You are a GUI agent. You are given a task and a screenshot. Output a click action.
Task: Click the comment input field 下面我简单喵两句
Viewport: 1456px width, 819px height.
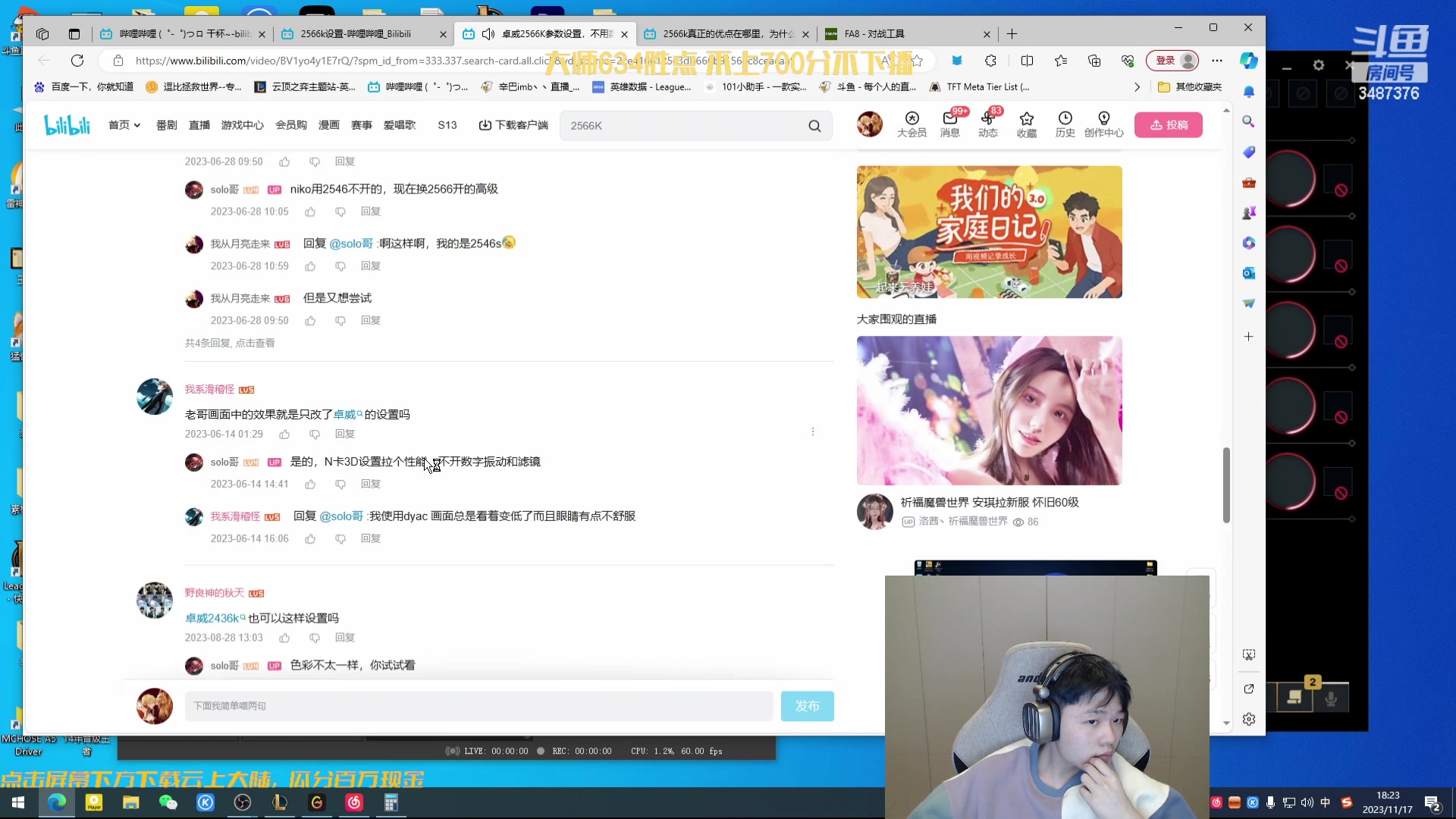pyautogui.click(x=478, y=705)
